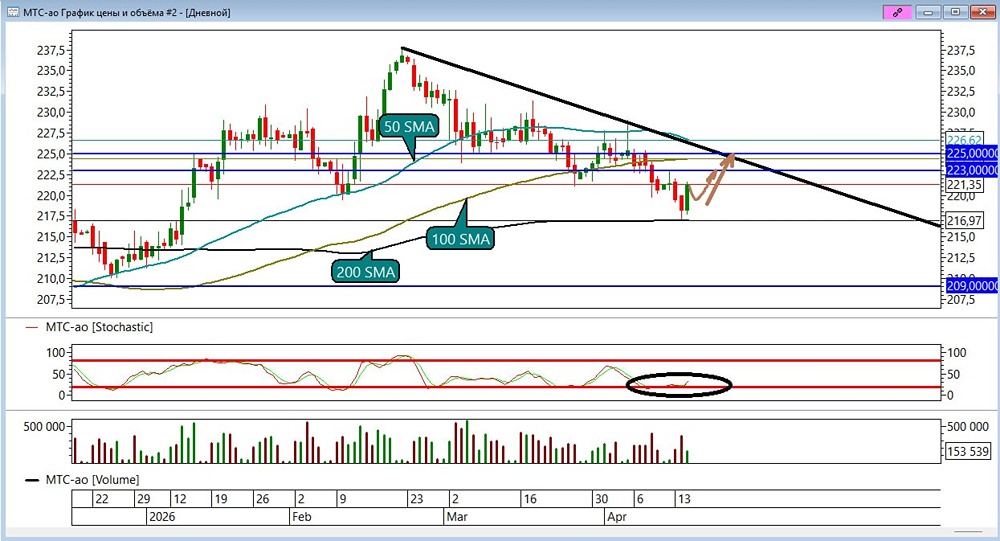The height and width of the screenshot is (541, 1000).
Task: Click the Feb month label
Action: click(x=302, y=517)
